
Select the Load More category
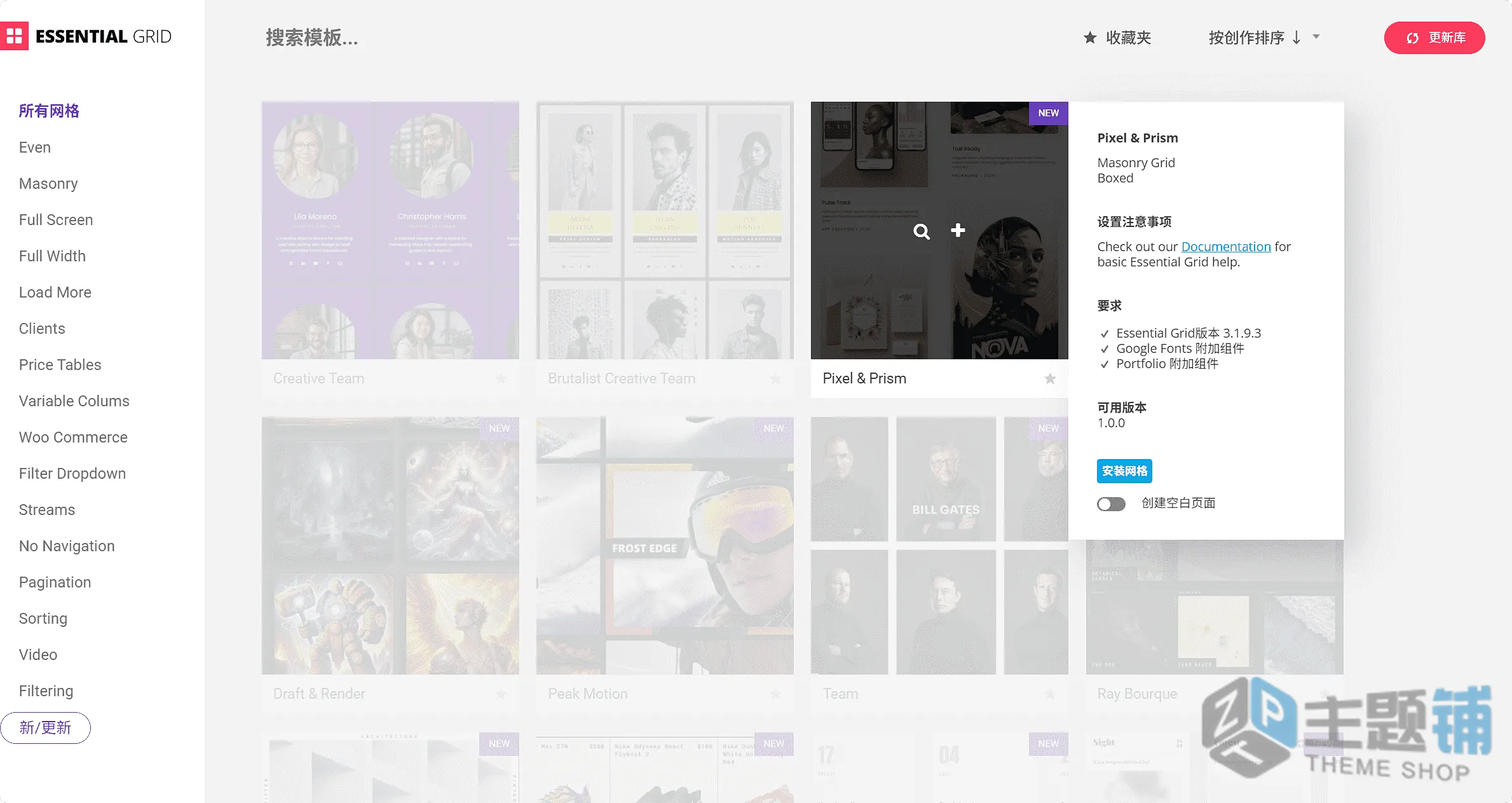(x=55, y=292)
